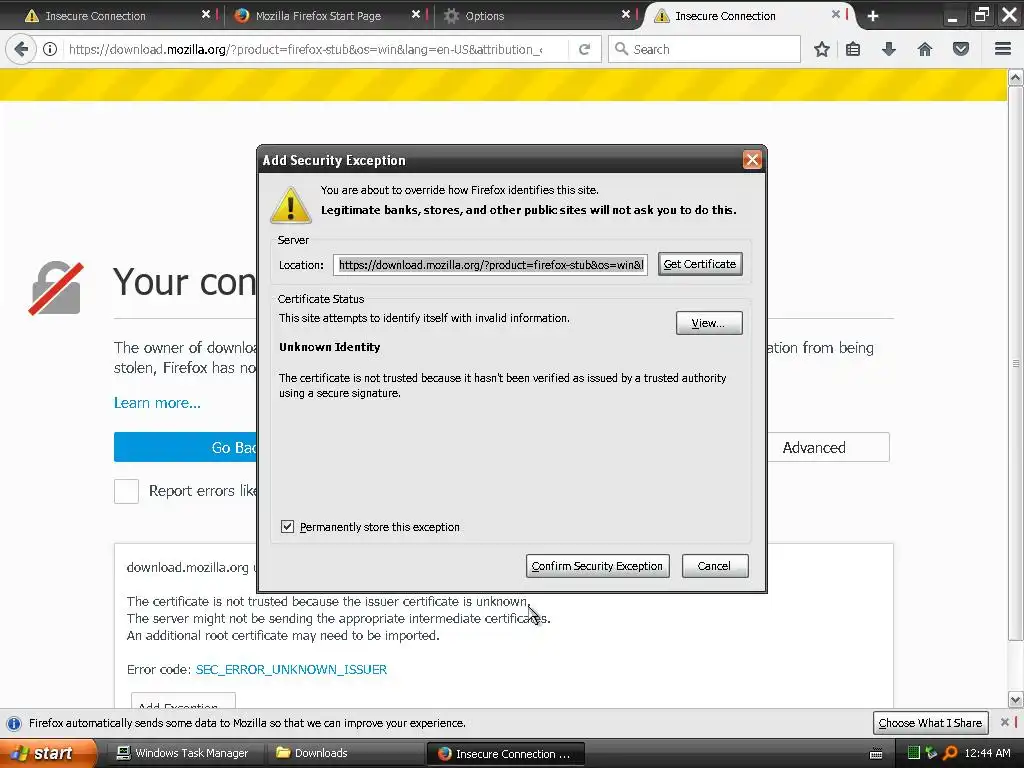The width and height of the screenshot is (1024, 768).
Task: Close the Add Security Exception dialog
Action: pos(752,160)
